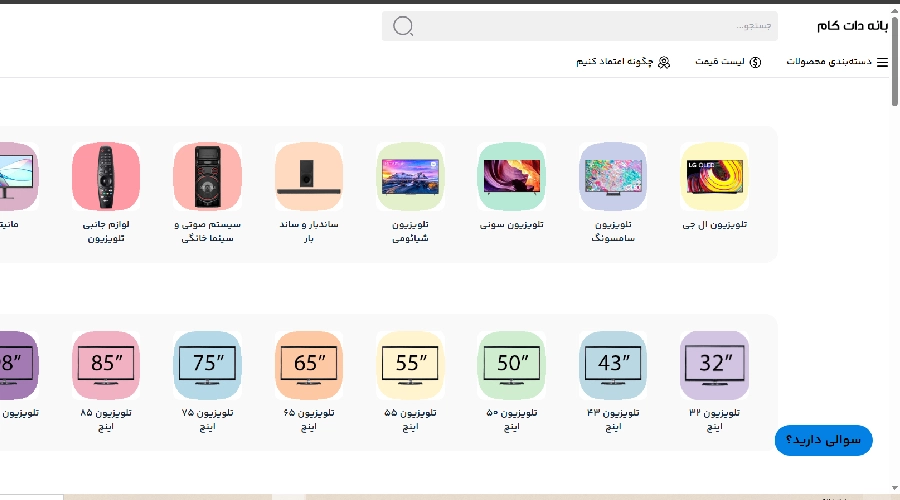Select the LG OLED television icon
900x500 pixels.
715,176
